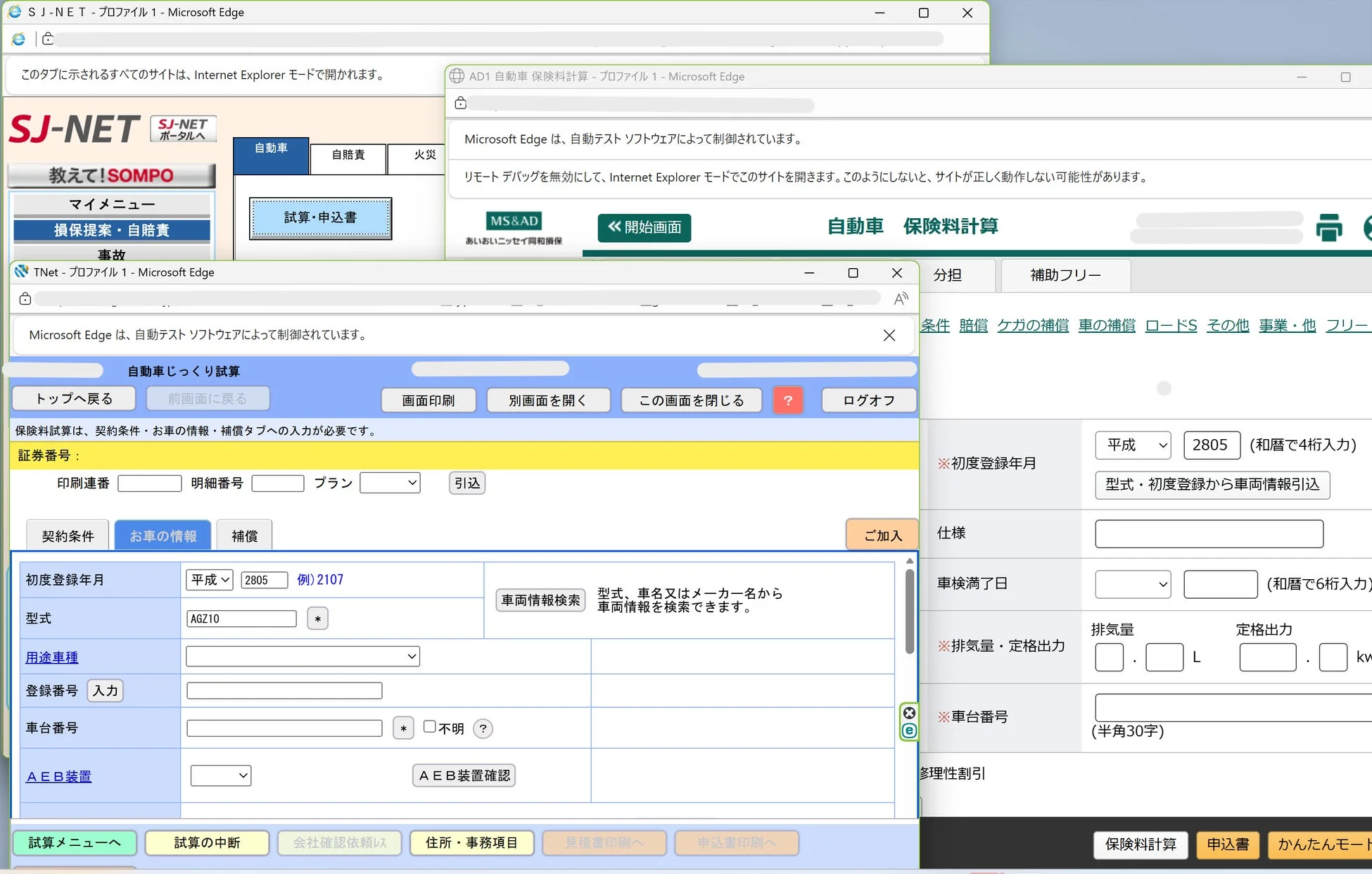Open the red ? help icon in TNet
Image resolution: width=1372 pixels, height=874 pixels.
point(788,400)
